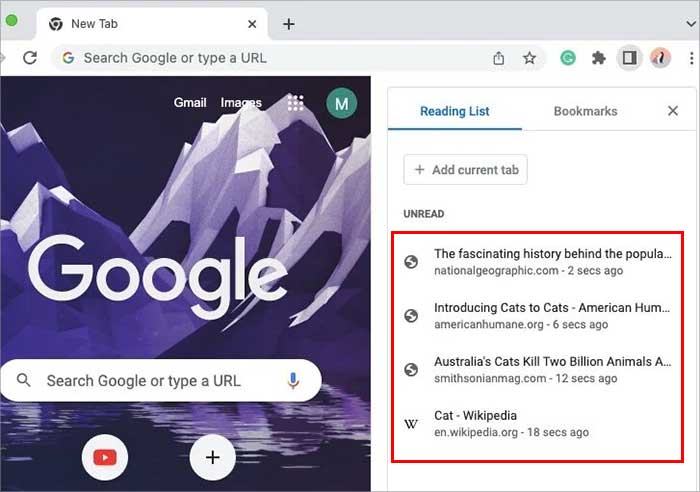Open the Google apps grid
Viewport: 700px width, 492px height.
pos(295,103)
